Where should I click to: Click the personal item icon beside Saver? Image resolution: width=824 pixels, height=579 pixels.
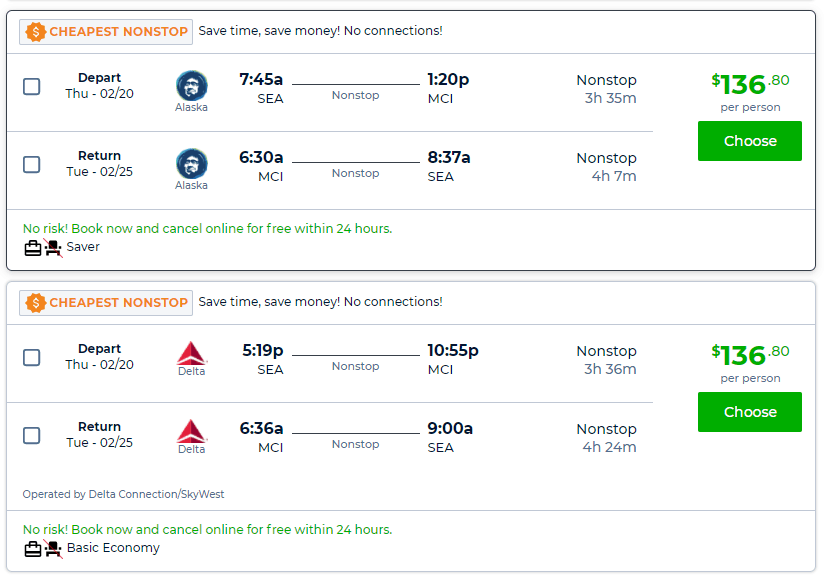[51, 246]
